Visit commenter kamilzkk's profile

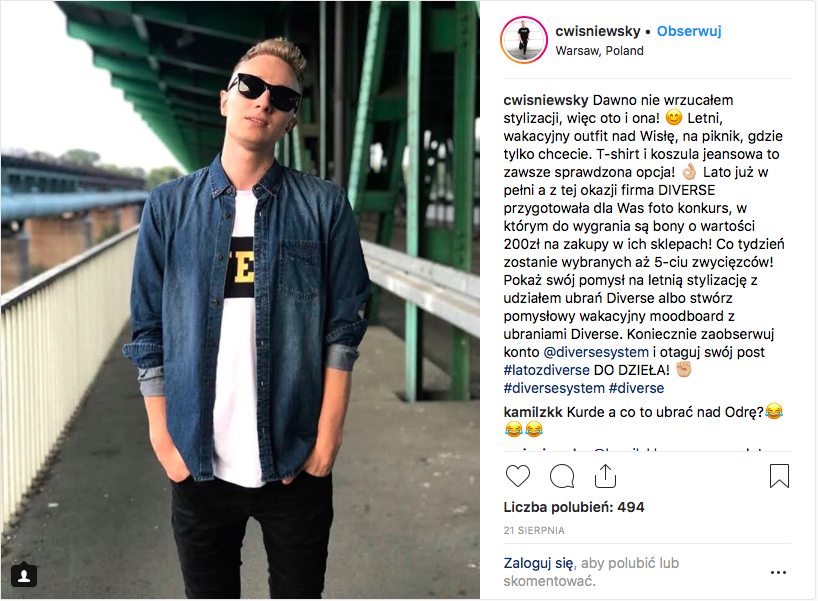coord(533,412)
